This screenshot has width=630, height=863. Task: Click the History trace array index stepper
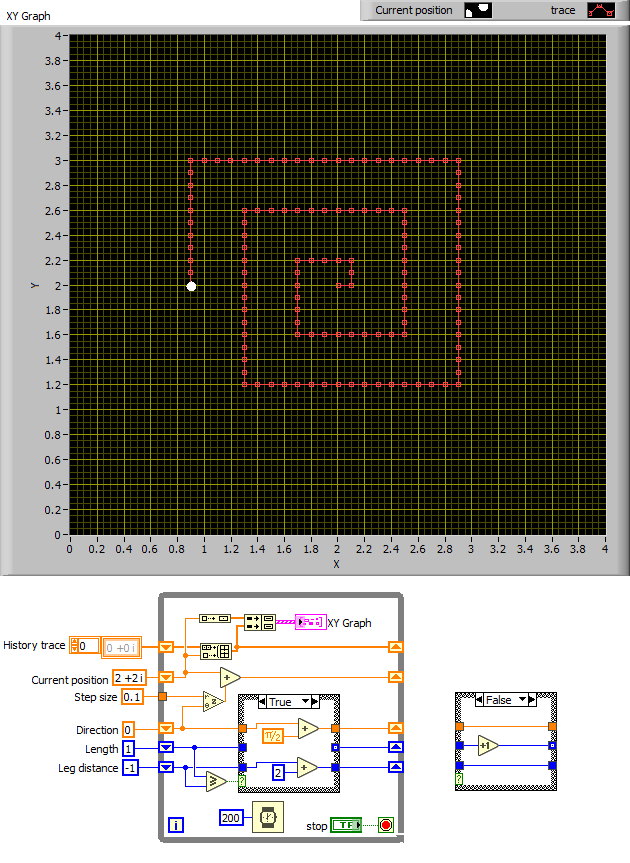[74, 646]
